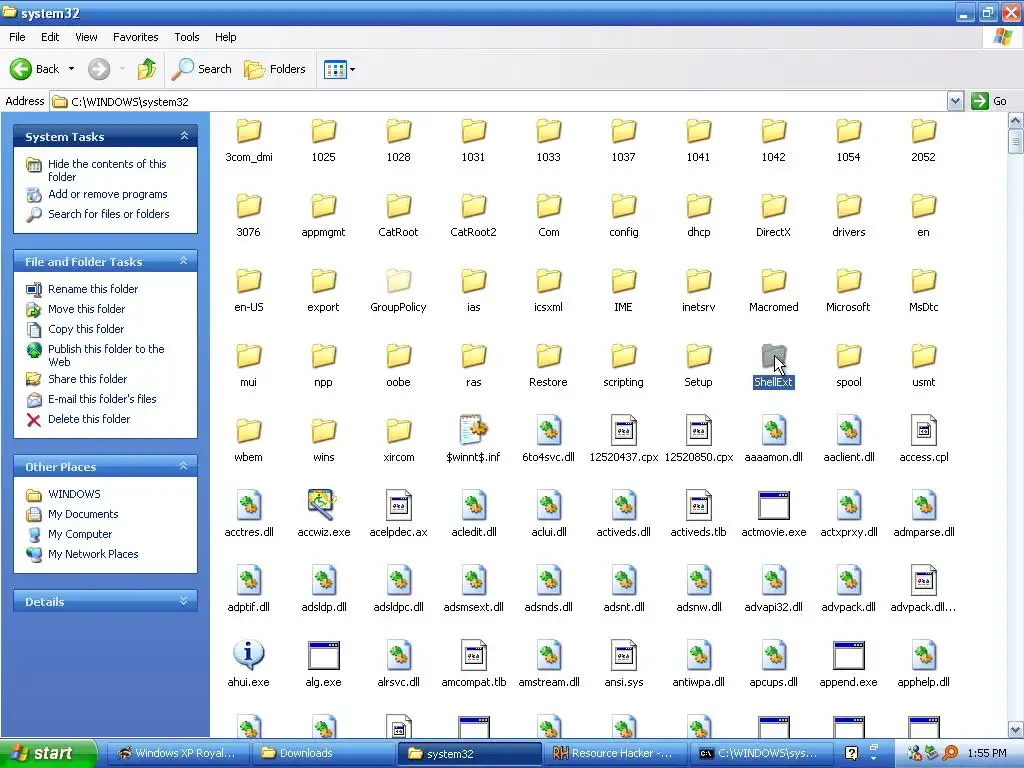
Task: Switch to C:\WINDOWS\sys command prompt taskbar item
Action: tap(761, 753)
